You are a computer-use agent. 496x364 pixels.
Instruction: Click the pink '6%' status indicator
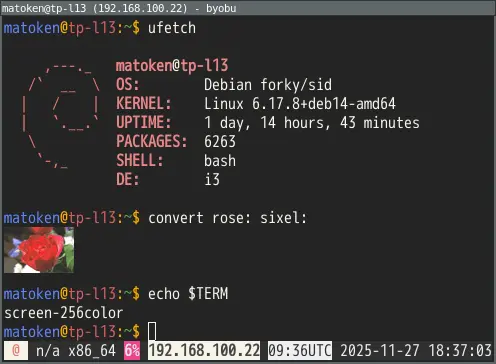click(132, 351)
